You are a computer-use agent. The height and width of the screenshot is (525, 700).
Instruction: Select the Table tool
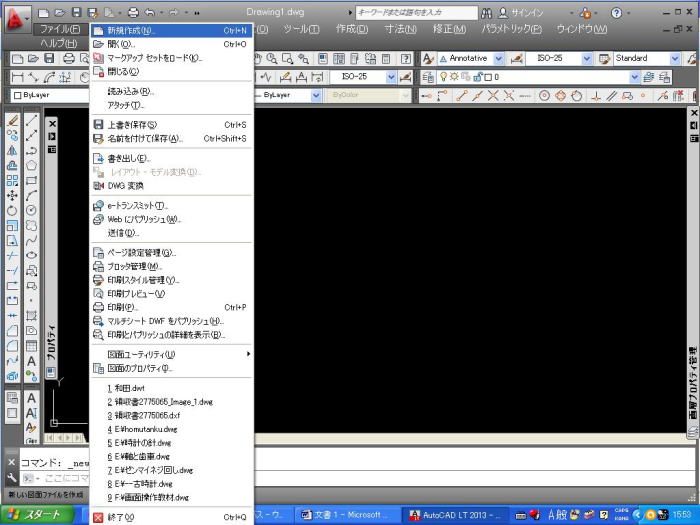point(31,346)
